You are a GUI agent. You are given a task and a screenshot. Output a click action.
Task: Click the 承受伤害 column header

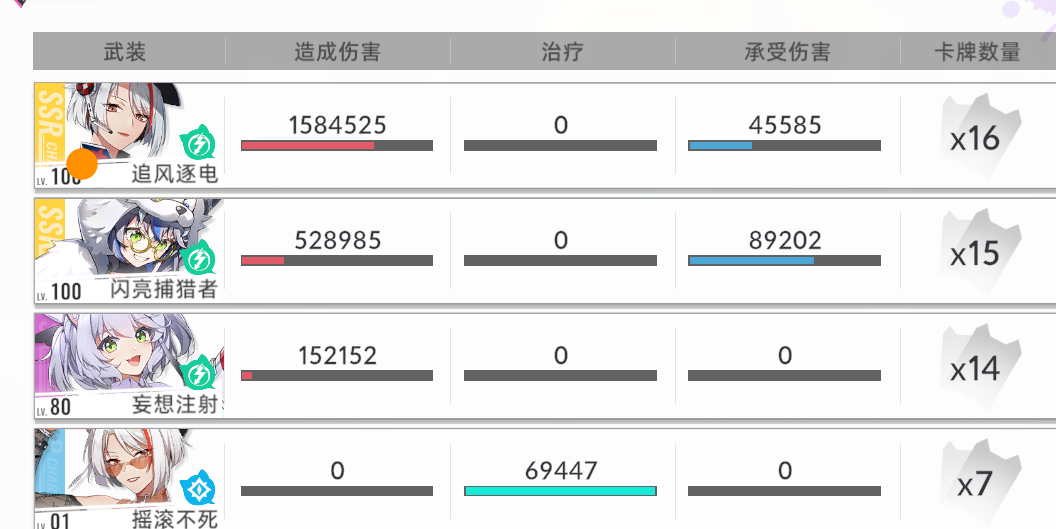click(787, 51)
